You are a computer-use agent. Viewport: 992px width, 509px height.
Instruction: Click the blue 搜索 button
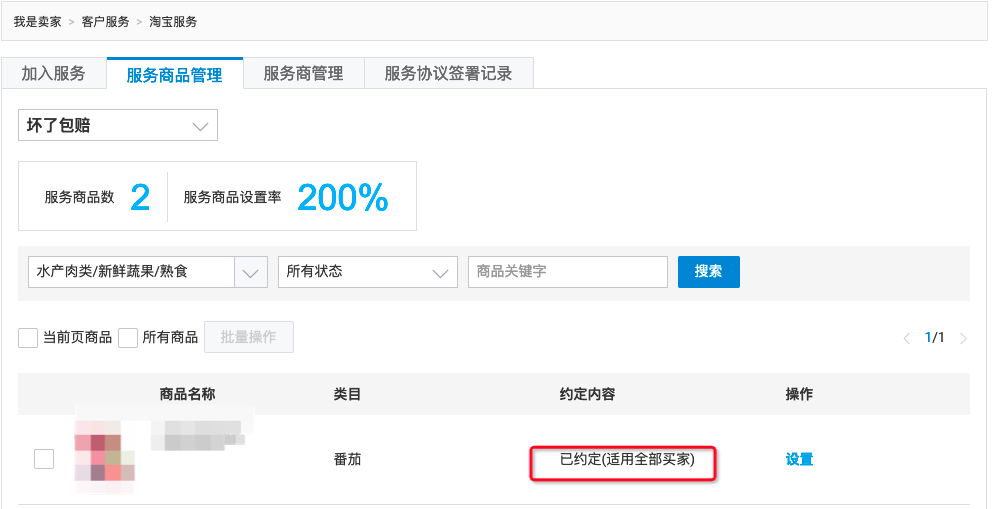[x=709, y=271]
